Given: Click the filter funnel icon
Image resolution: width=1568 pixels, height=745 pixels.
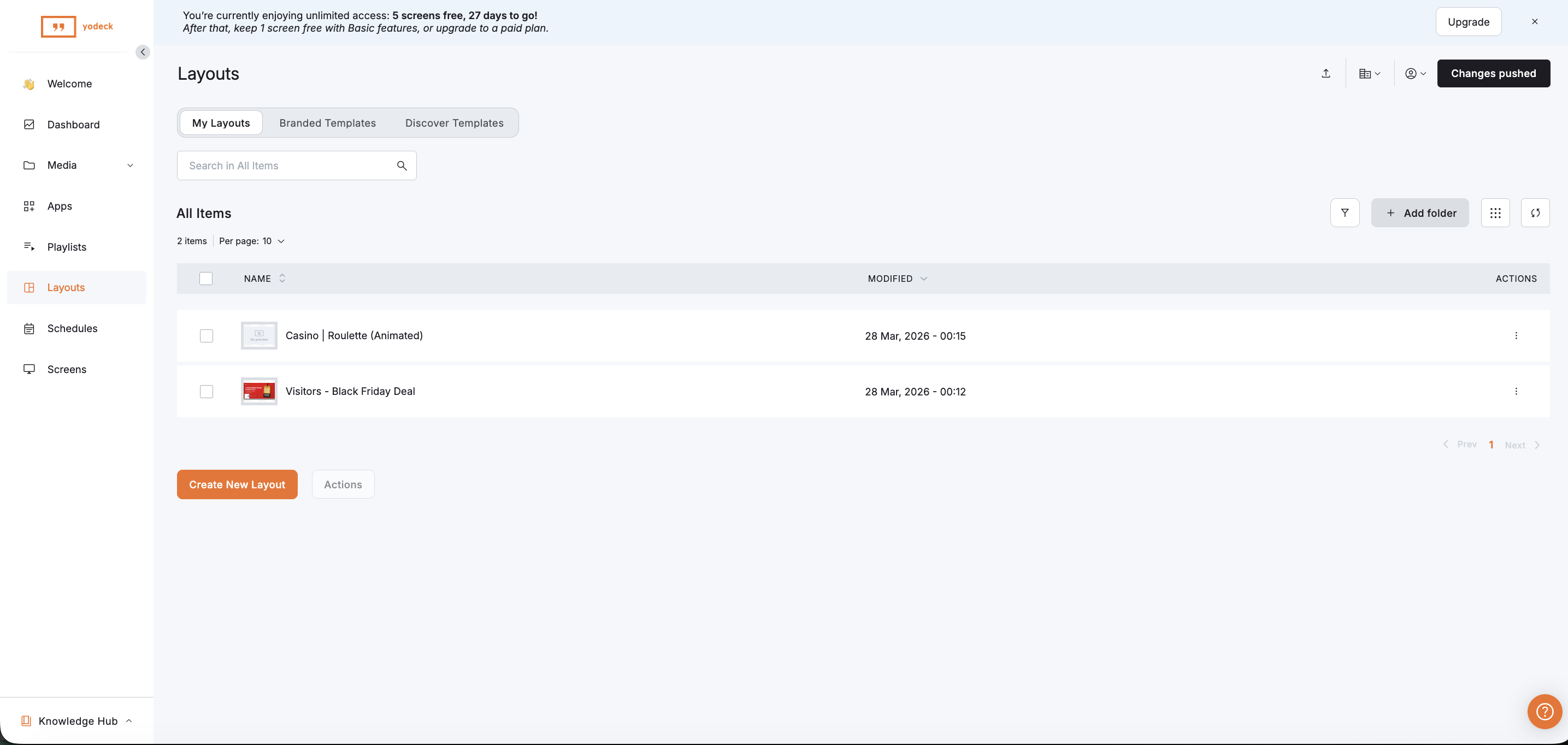Looking at the screenshot, I should (1345, 213).
